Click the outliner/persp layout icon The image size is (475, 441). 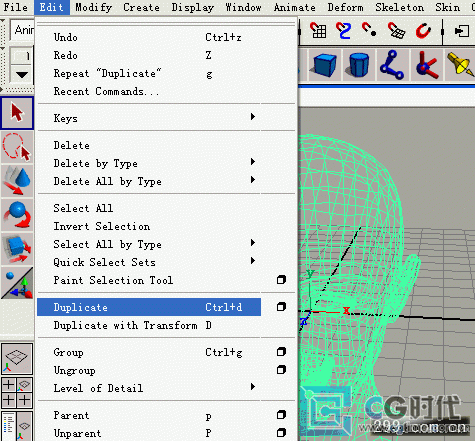[x=17, y=427]
